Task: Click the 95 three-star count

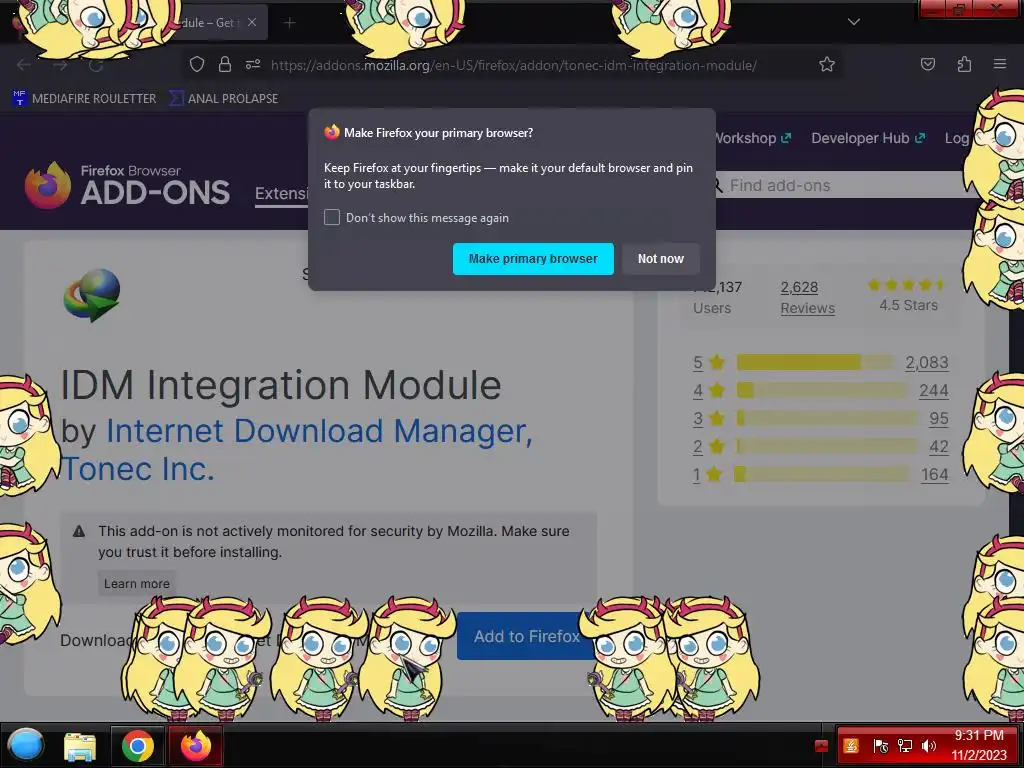Action: [938, 418]
